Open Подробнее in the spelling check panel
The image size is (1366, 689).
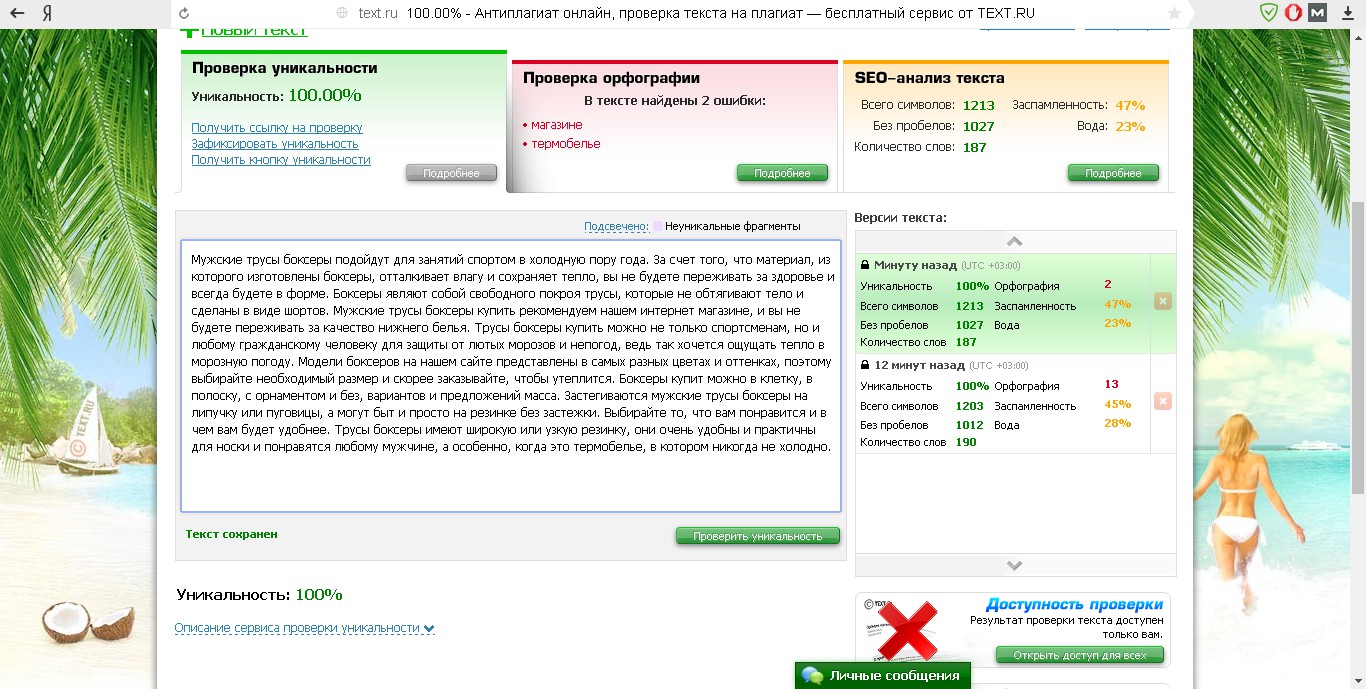point(782,173)
